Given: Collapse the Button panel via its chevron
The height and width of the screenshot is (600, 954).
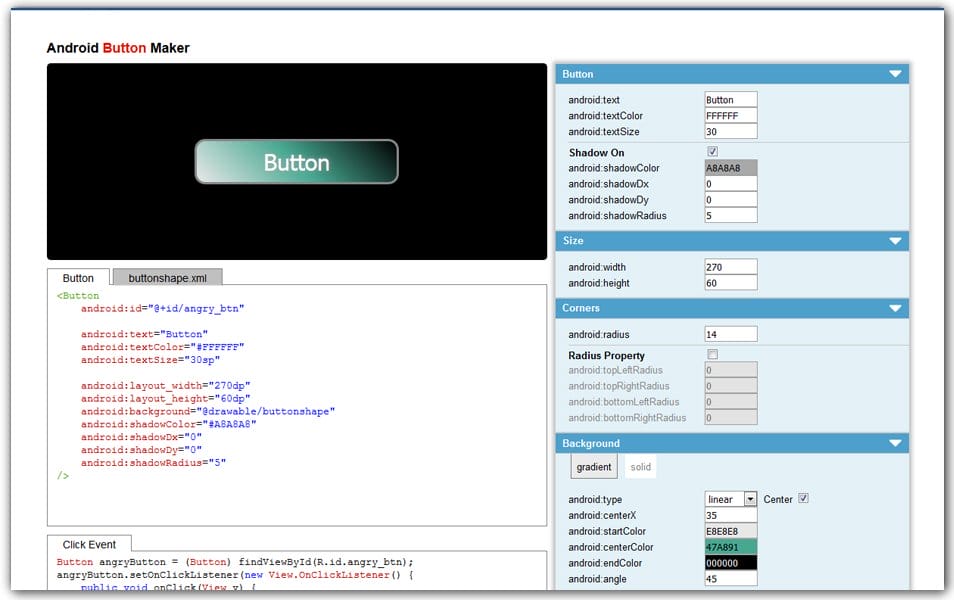Looking at the screenshot, I should [x=897, y=74].
